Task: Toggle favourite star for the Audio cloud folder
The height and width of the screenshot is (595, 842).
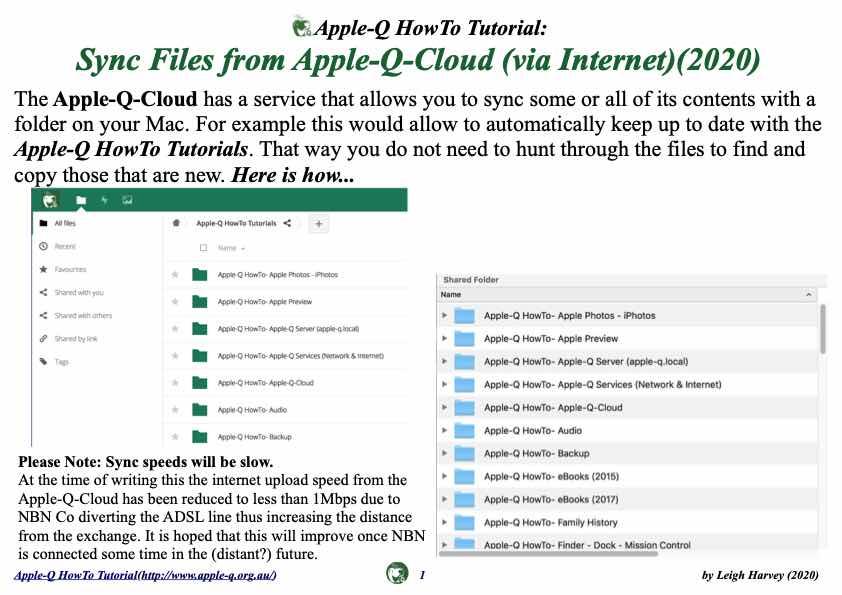Action: click(x=175, y=410)
